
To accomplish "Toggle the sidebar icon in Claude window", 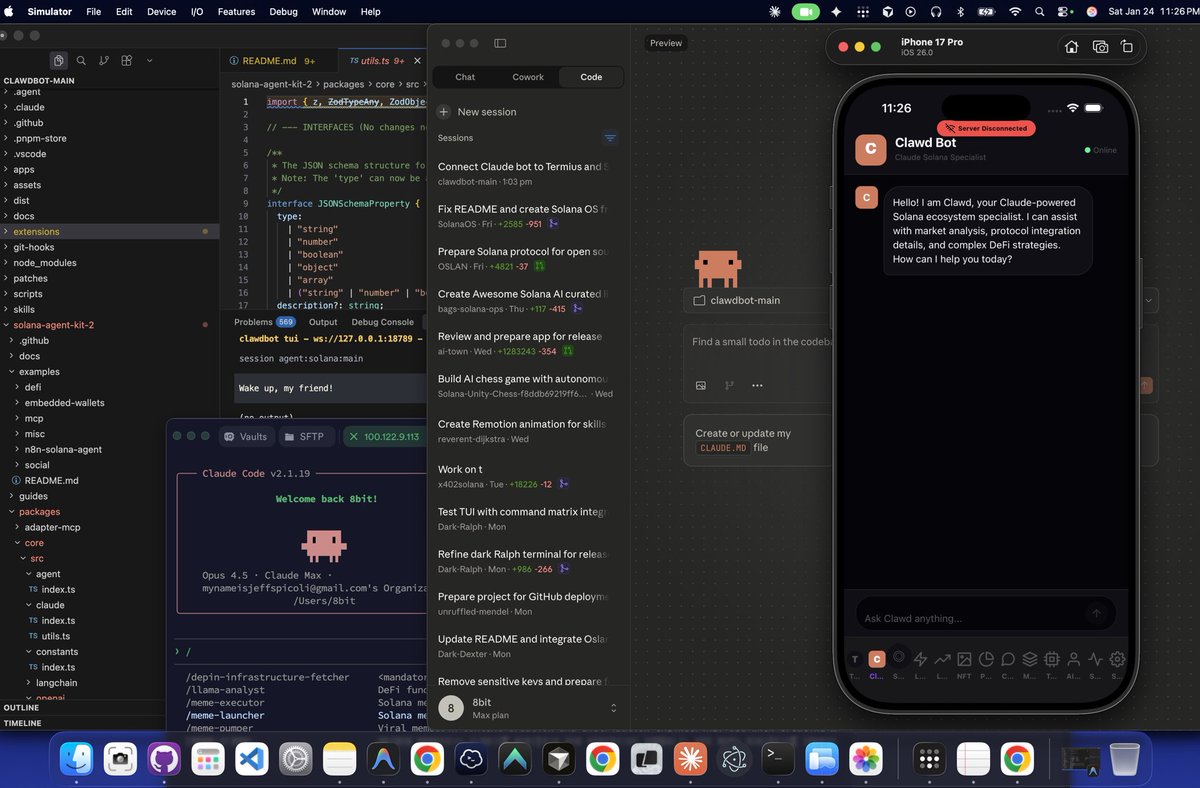I will 500,43.
